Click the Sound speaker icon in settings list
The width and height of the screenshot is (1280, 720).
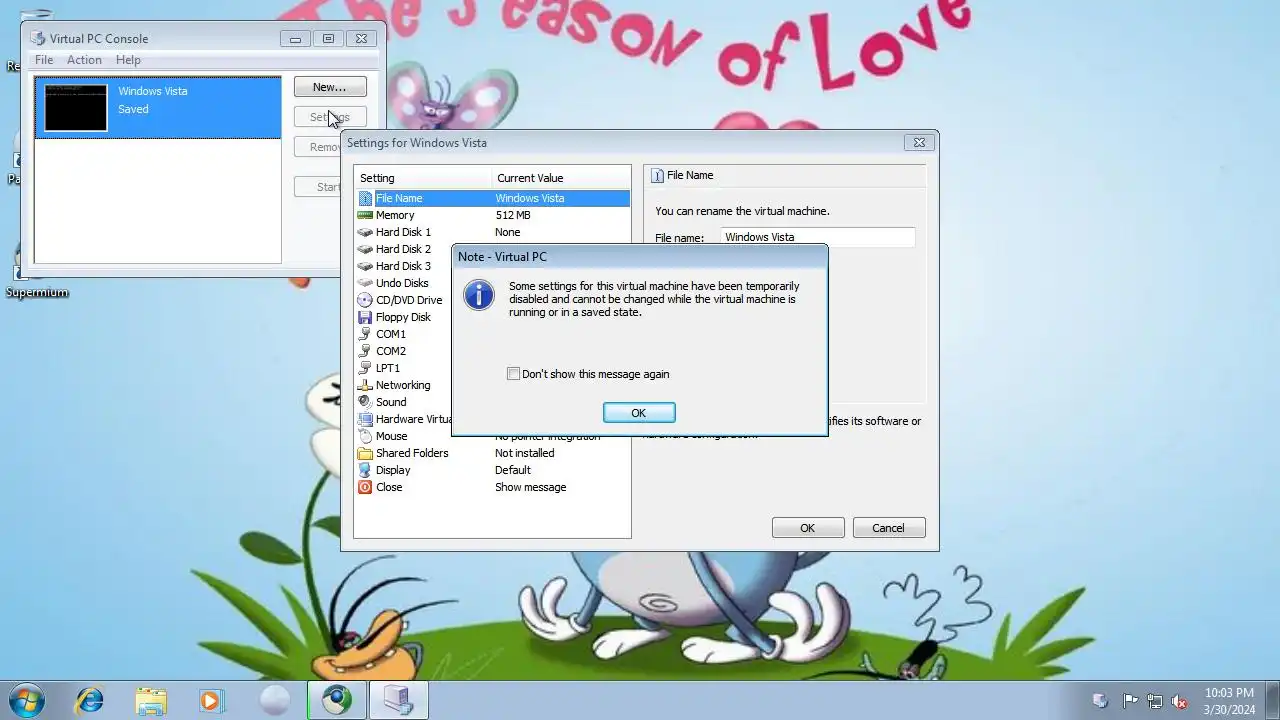tap(365, 402)
